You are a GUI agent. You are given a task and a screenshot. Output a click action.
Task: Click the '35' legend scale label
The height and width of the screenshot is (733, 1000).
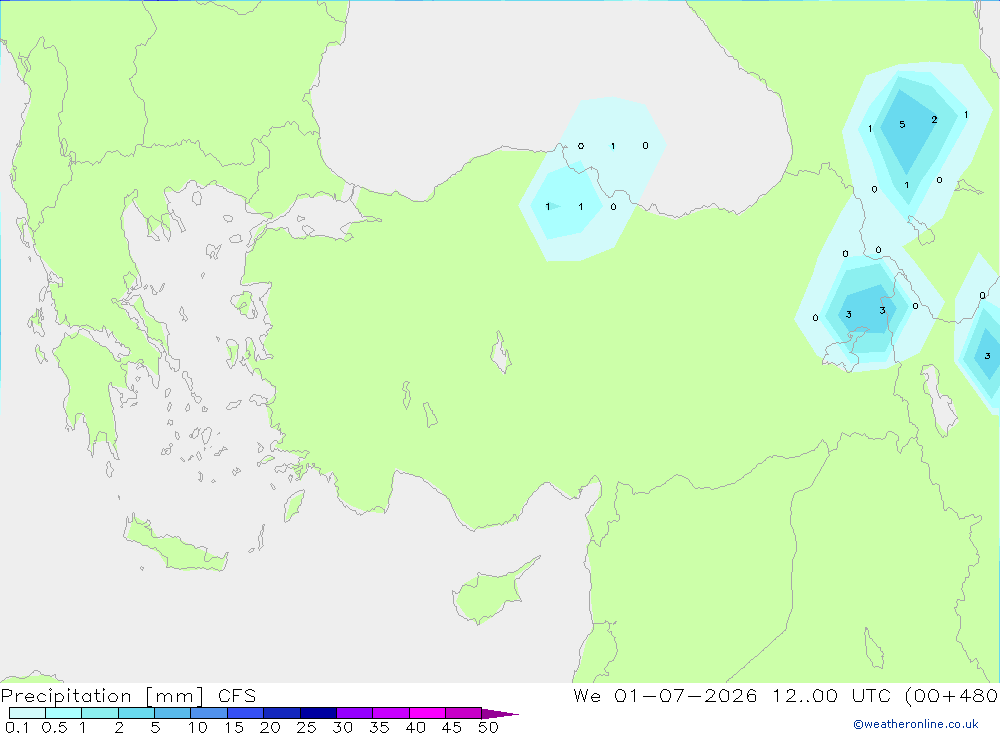tap(379, 727)
